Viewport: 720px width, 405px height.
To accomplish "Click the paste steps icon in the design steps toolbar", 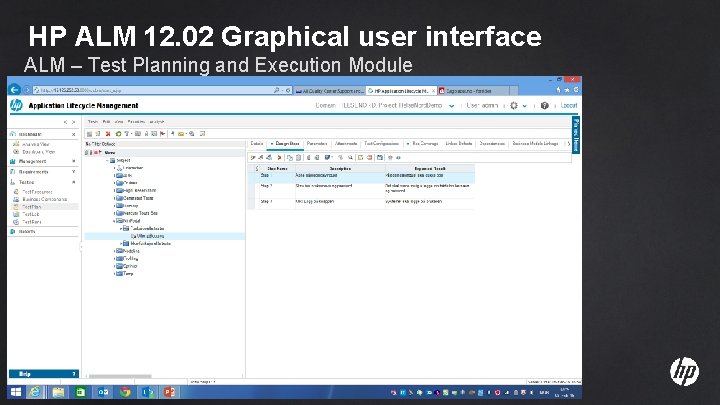I will click(x=298, y=158).
